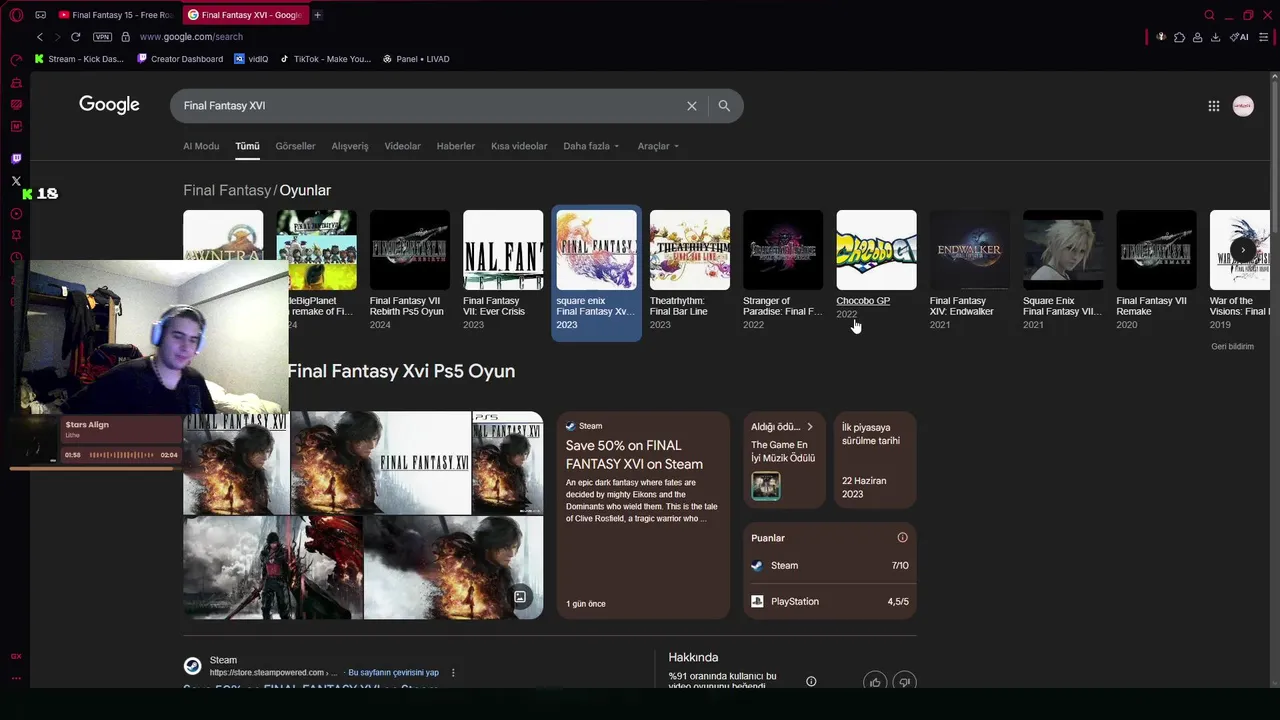
Task: Open the vidIQ bookmark
Action: pyautogui.click(x=251, y=59)
